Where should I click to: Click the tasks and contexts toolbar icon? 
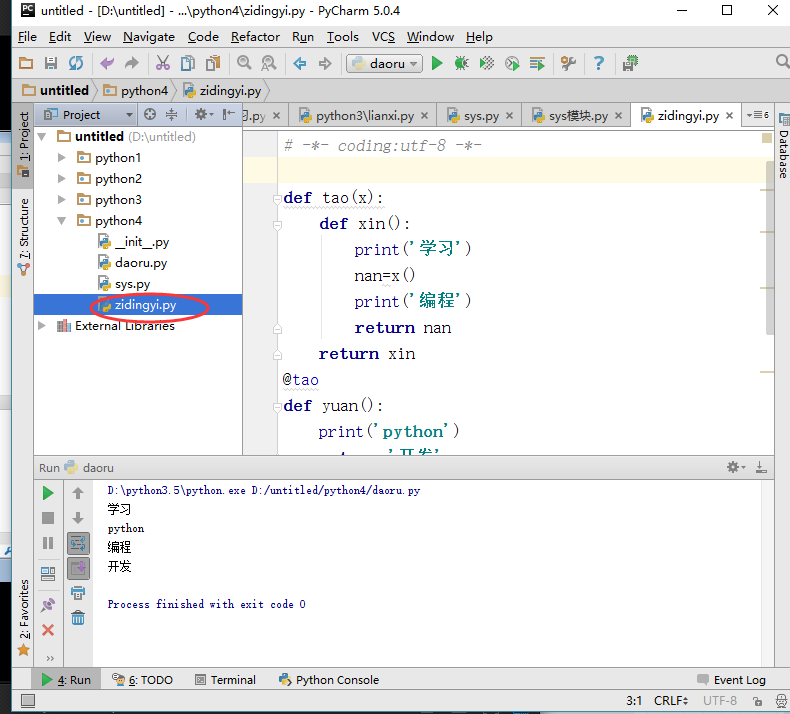pos(630,63)
